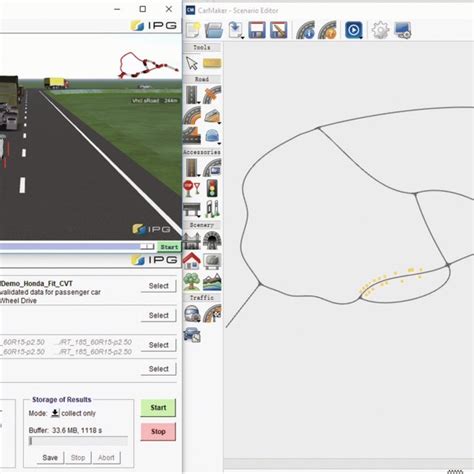Select the mountain terrain scenery tool

click(212, 282)
